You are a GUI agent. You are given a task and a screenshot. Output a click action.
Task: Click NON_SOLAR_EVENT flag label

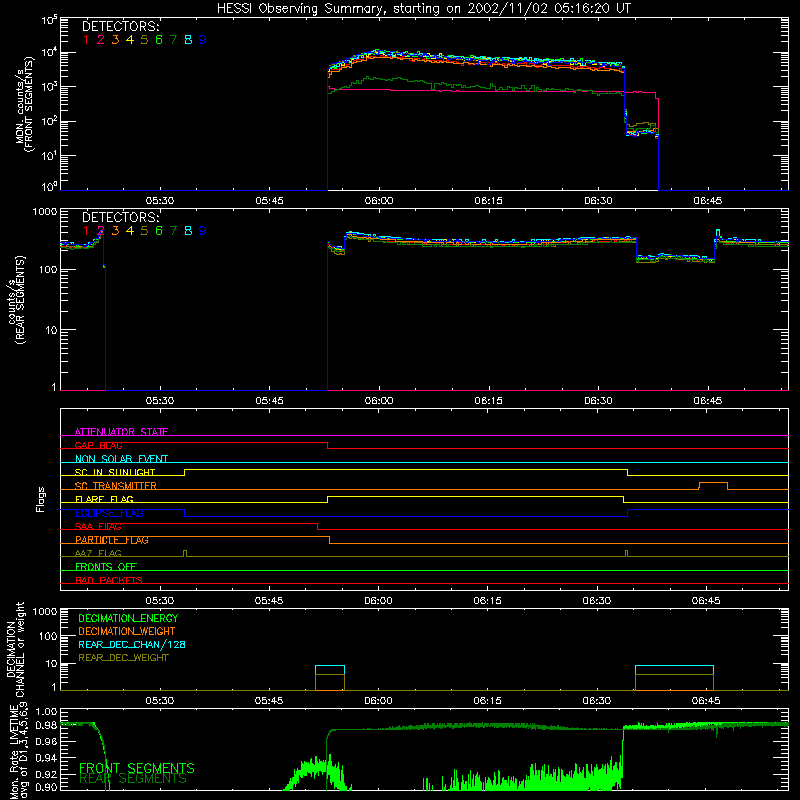[x=121, y=459]
